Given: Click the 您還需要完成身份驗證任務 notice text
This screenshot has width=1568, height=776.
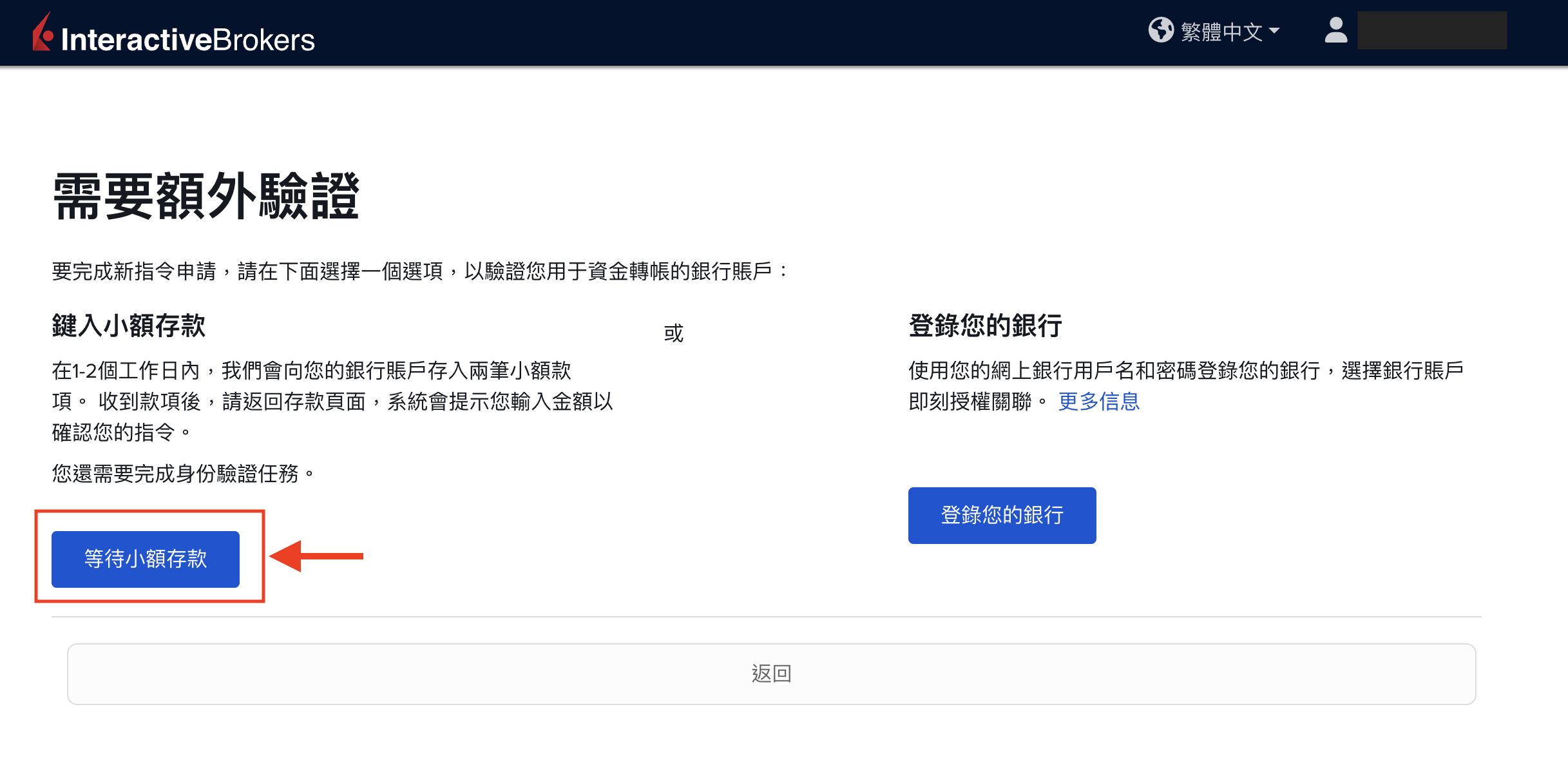Looking at the screenshot, I should click(x=182, y=474).
